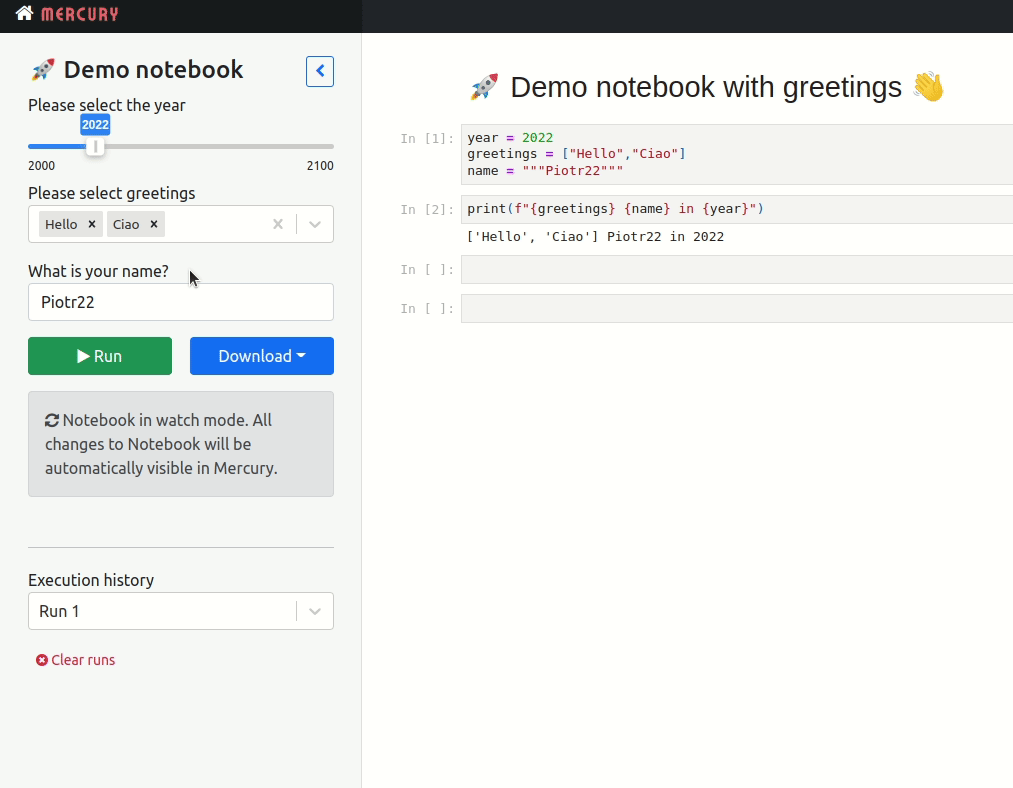Click the output text 'Piotr22 in 2022'
The width and height of the screenshot is (1013, 788).
(x=665, y=236)
